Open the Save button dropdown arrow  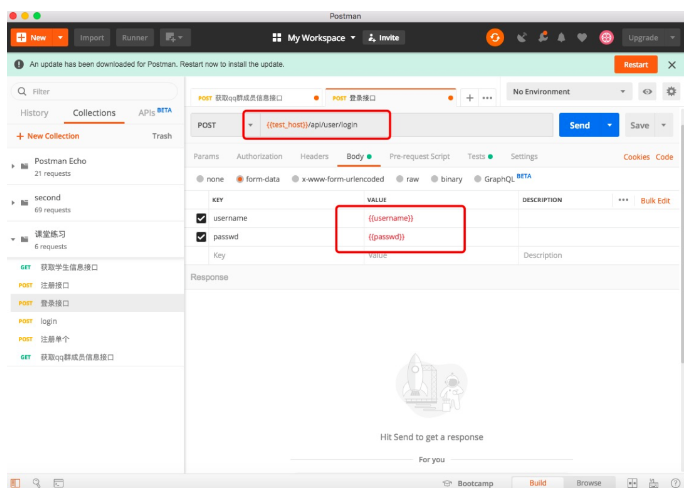tap(664, 125)
